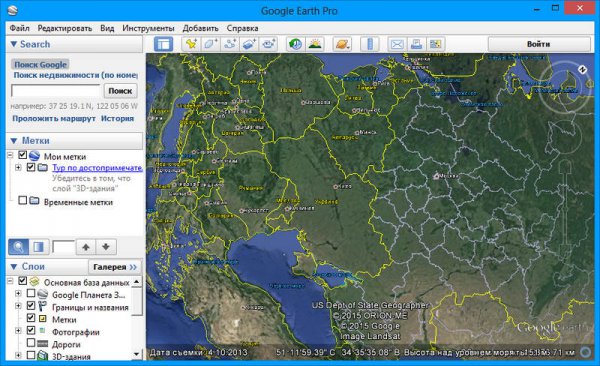The height and width of the screenshot is (366, 600).
Task: Check the Временные метки checkbox
Action: [23, 200]
